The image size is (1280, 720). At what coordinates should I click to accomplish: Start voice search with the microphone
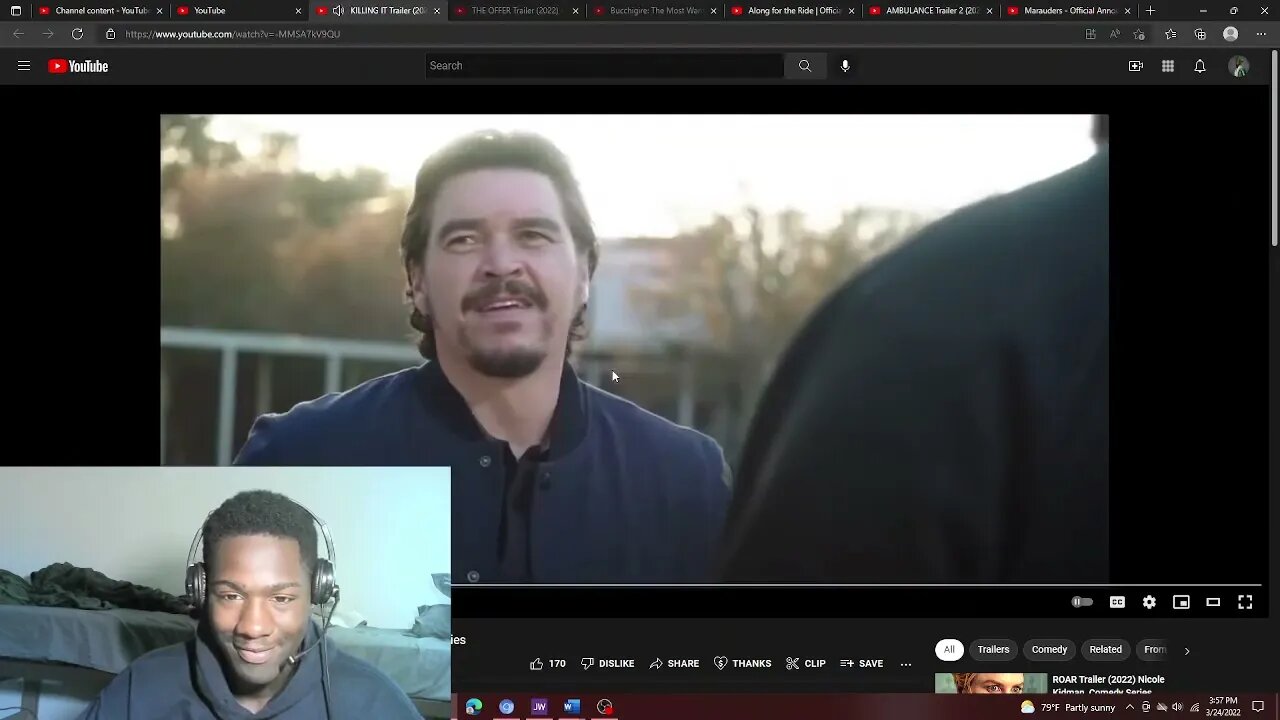pyautogui.click(x=845, y=66)
